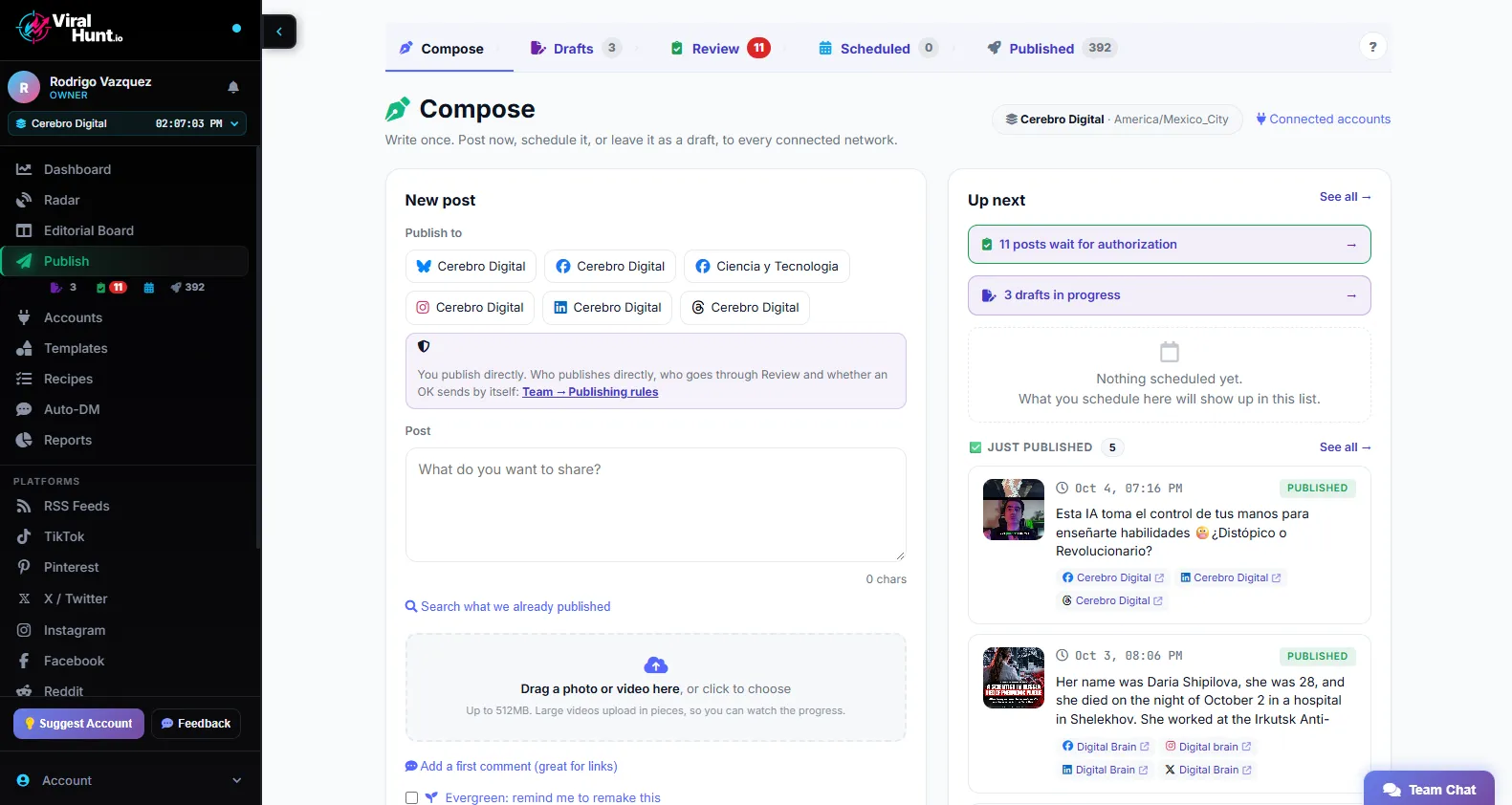Switch to the Published tab

pyautogui.click(x=1051, y=48)
